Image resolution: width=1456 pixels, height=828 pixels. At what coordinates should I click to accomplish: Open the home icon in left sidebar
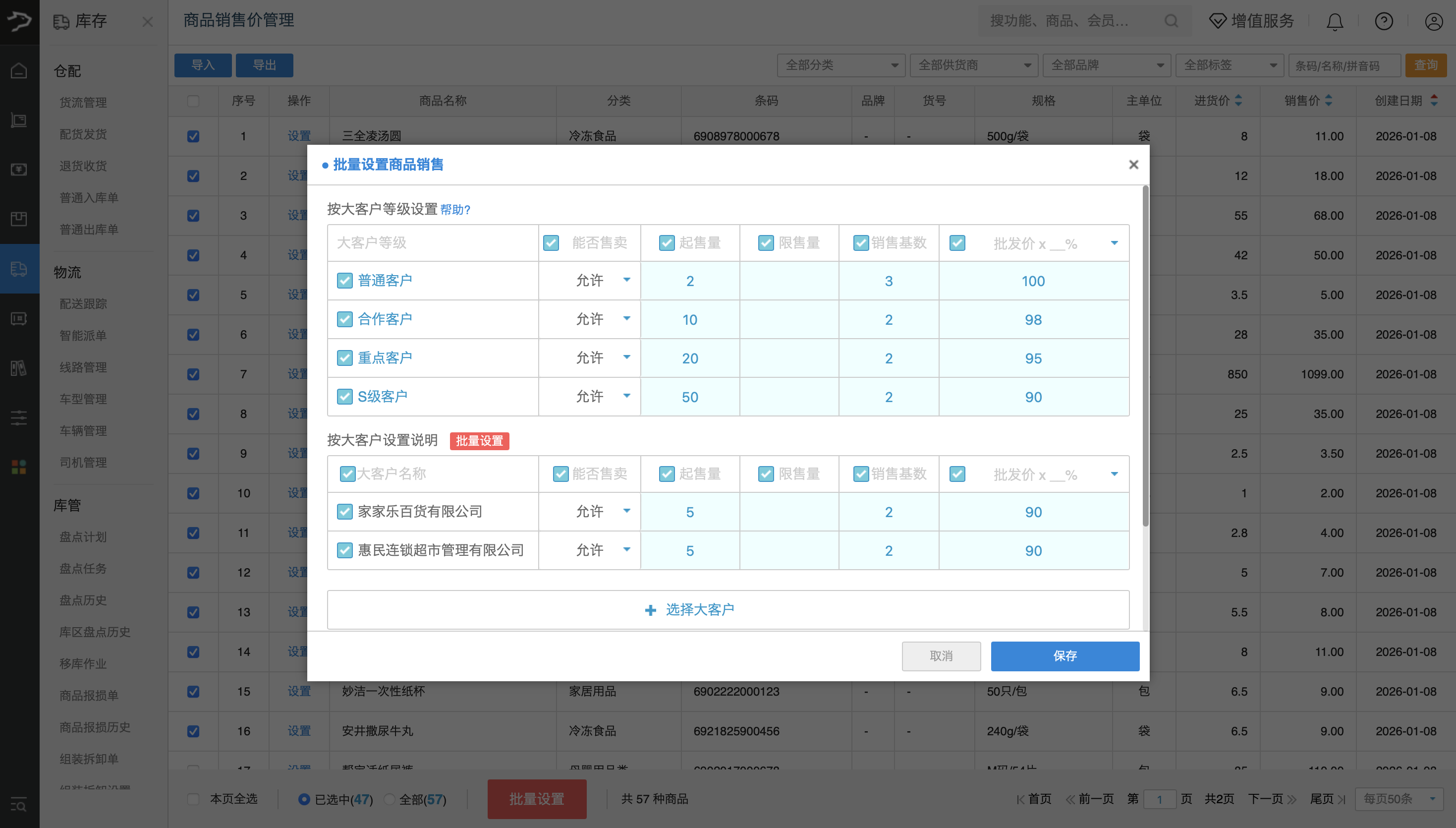pyautogui.click(x=19, y=69)
